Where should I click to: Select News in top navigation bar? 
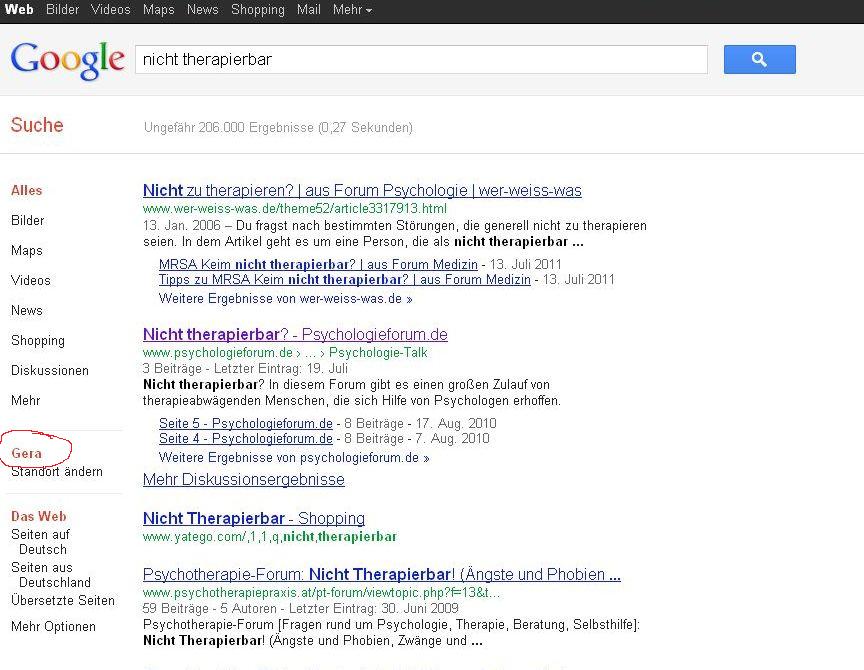pyautogui.click(x=202, y=9)
